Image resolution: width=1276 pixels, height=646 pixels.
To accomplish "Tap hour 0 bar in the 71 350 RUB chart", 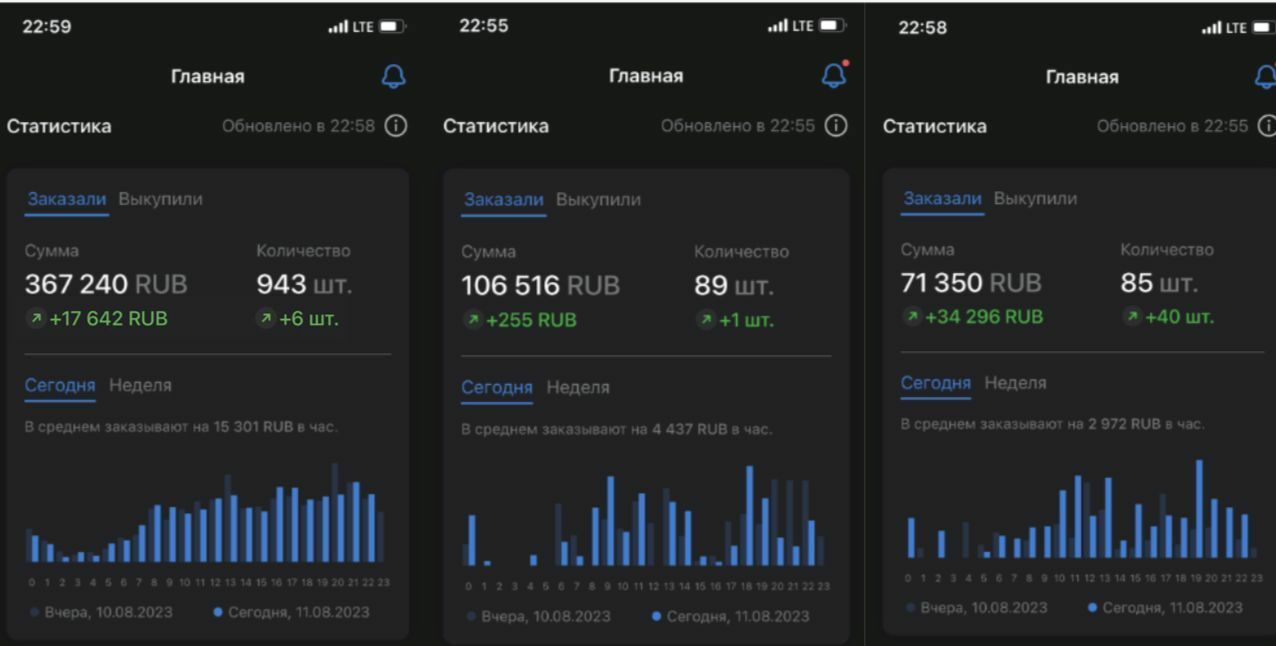I will [x=913, y=537].
